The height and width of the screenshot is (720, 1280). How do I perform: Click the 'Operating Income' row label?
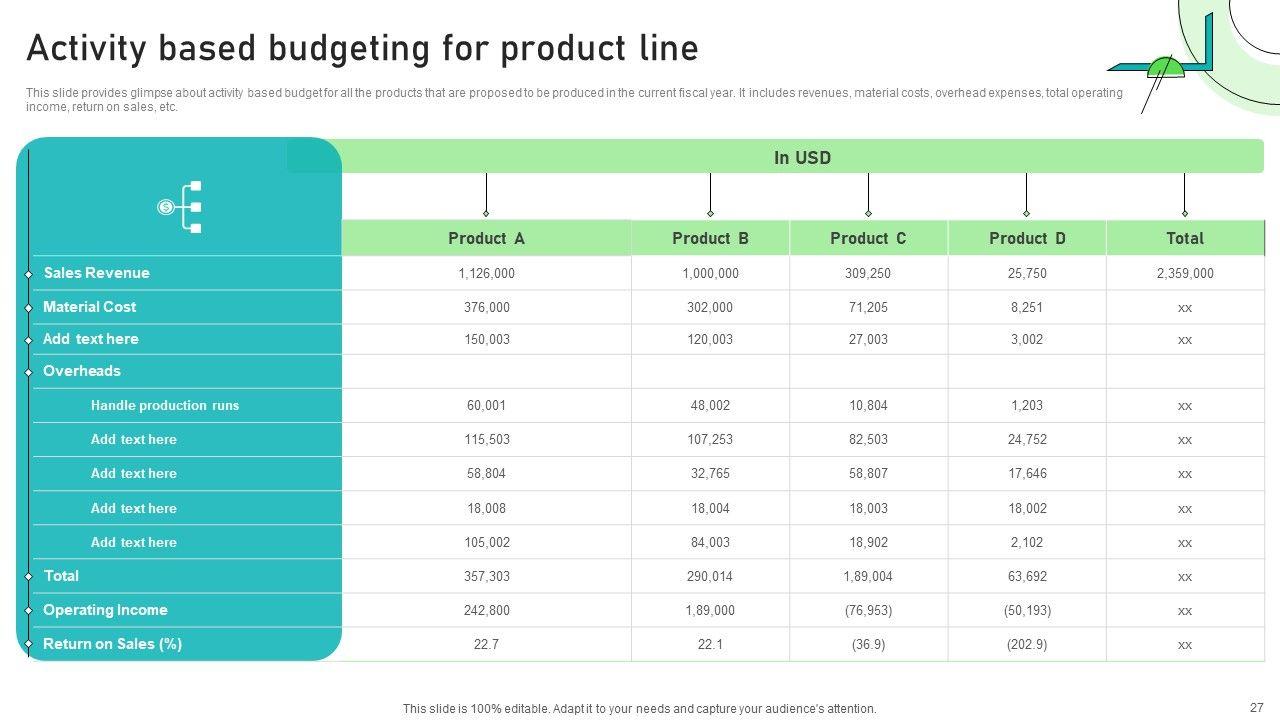(x=105, y=610)
